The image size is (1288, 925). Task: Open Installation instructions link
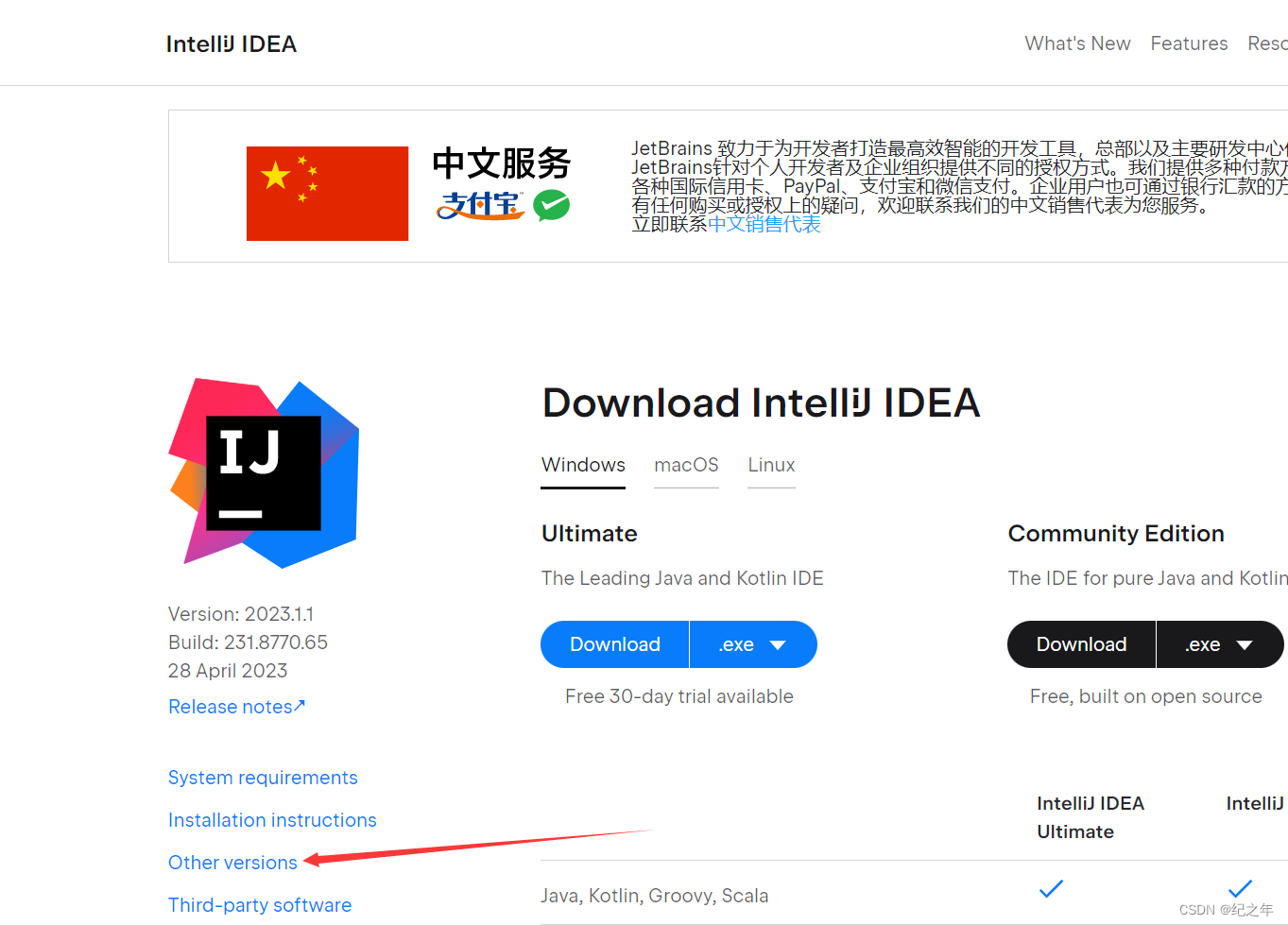click(272, 820)
